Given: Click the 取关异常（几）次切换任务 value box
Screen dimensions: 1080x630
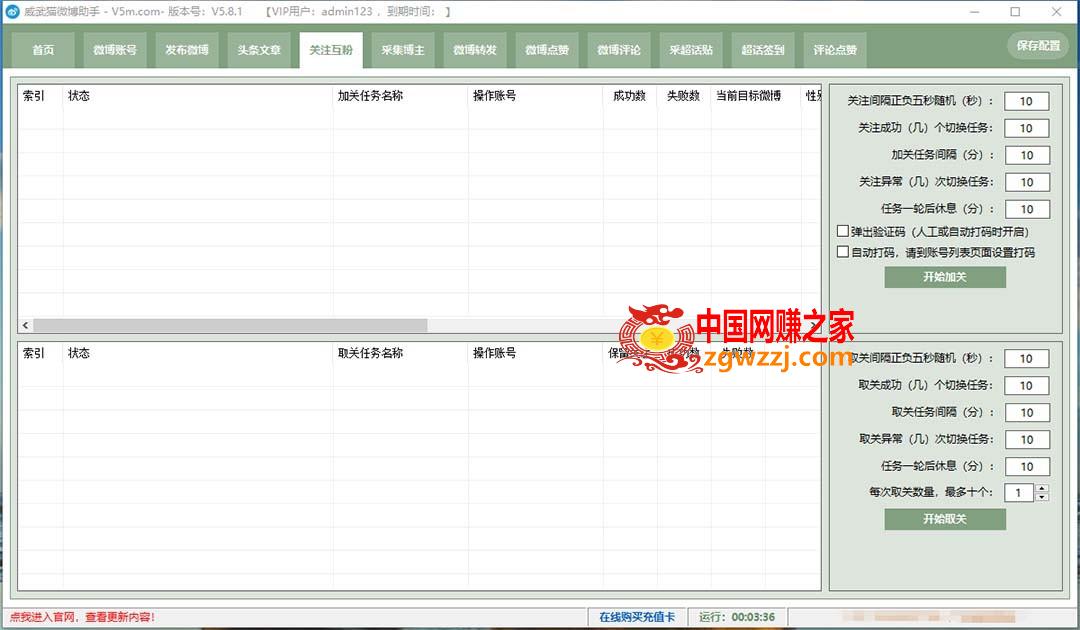Looking at the screenshot, I should [1026, 439].
